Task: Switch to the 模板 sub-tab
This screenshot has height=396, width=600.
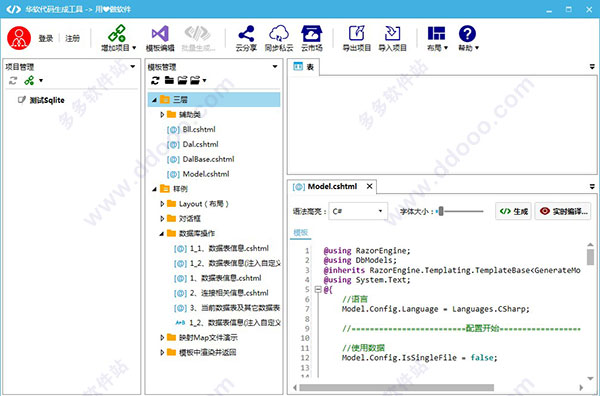Action: click(x=300, y=233)
